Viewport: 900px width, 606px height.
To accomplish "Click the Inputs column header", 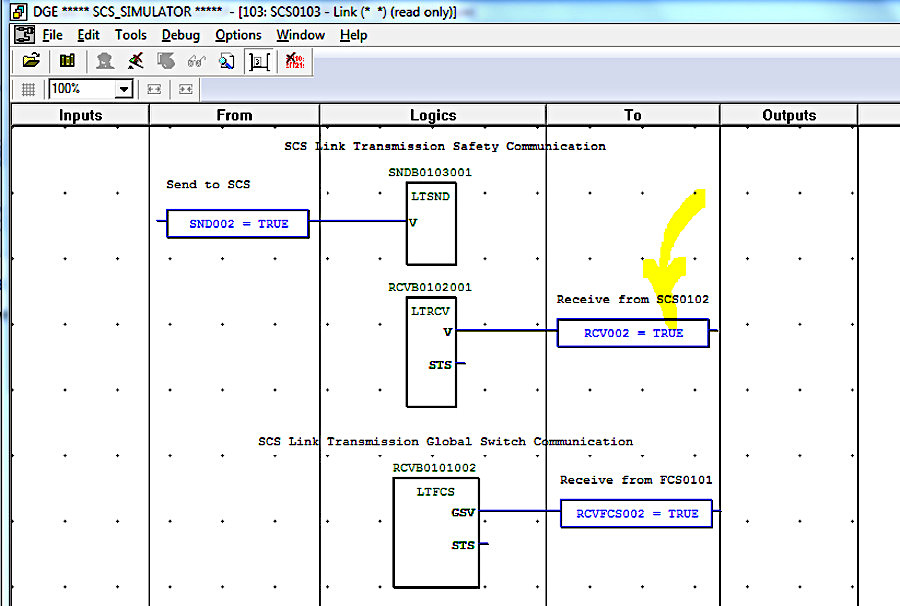I will click(x=80, y=115).
